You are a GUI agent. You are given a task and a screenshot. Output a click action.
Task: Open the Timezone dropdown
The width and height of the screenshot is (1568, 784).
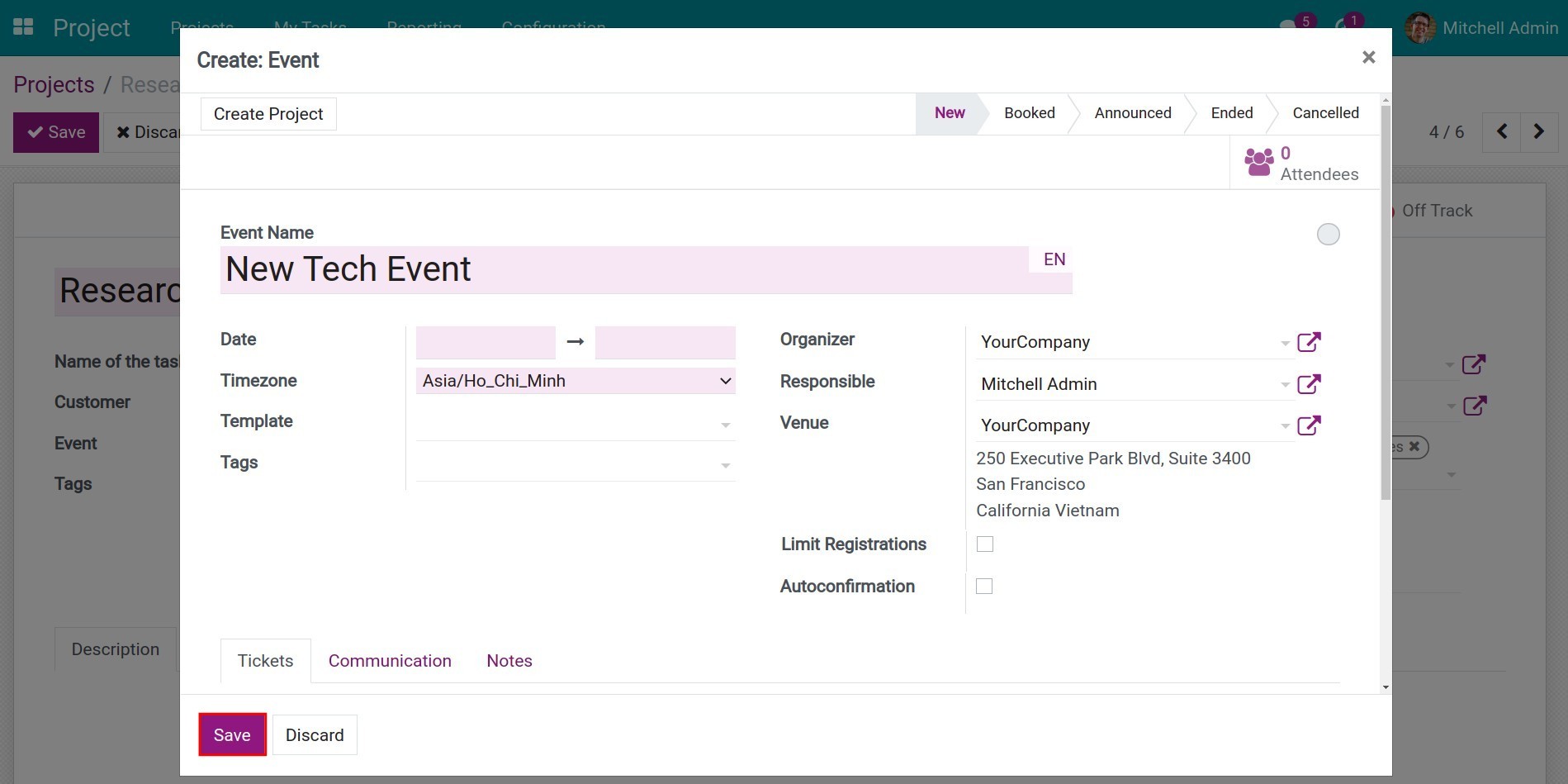click(x=576, y=380)
